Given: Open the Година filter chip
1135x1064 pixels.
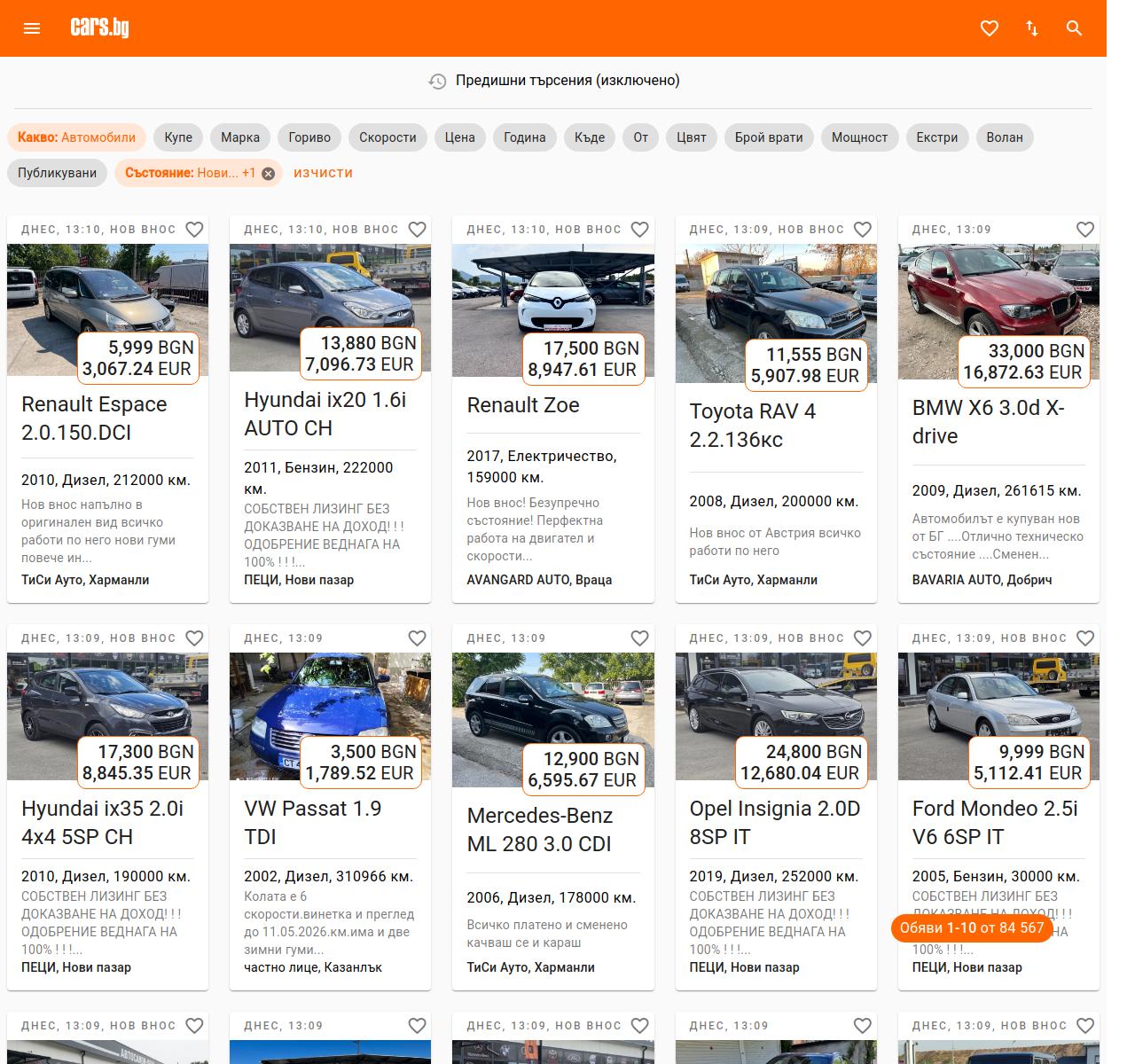Looking at the screenshot, I should click(525, 137).
